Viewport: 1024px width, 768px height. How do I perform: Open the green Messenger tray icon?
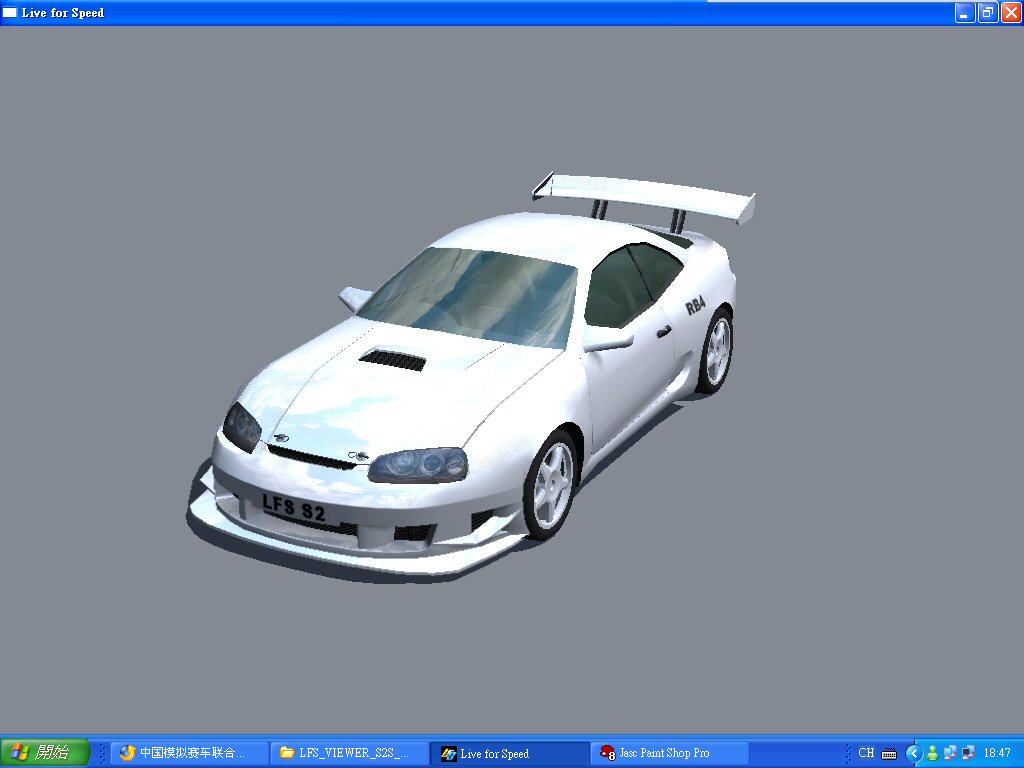(933, 754)
